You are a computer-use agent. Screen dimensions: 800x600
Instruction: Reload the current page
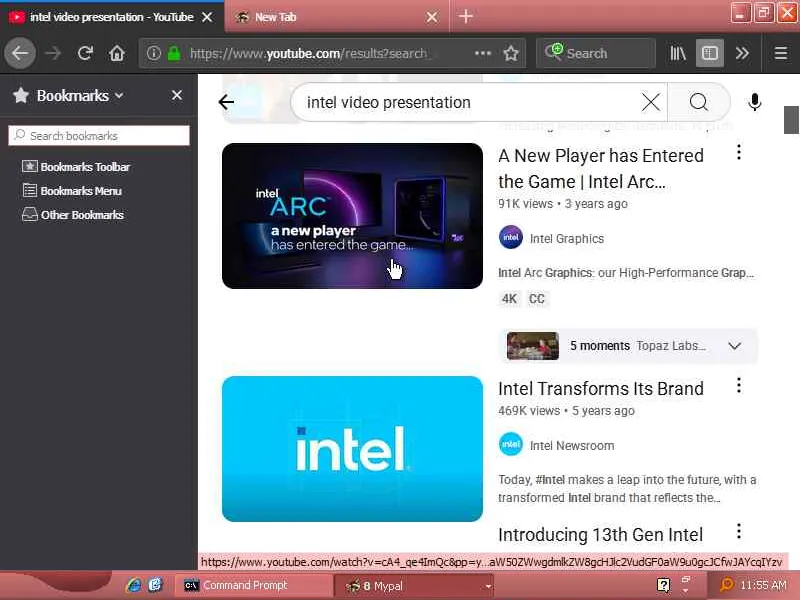(x=85, y=53)
